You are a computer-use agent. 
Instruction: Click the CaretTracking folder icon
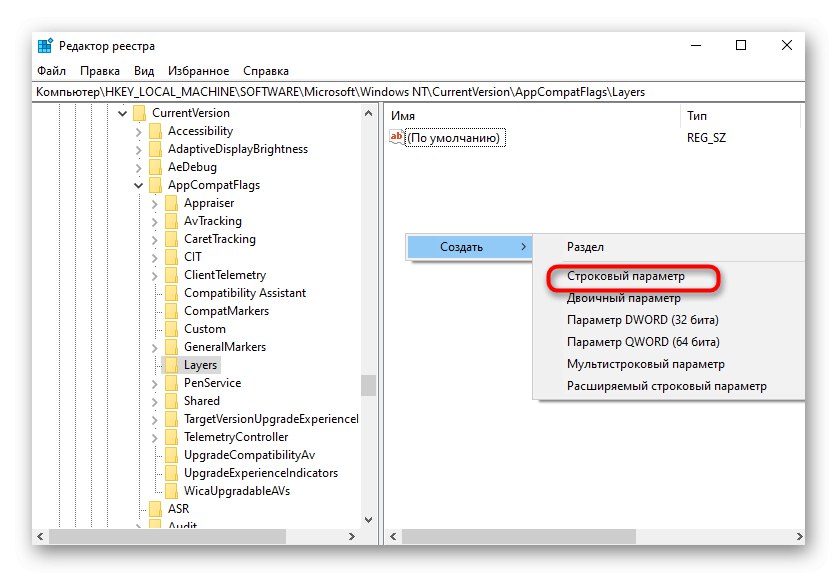pos(171,239)
